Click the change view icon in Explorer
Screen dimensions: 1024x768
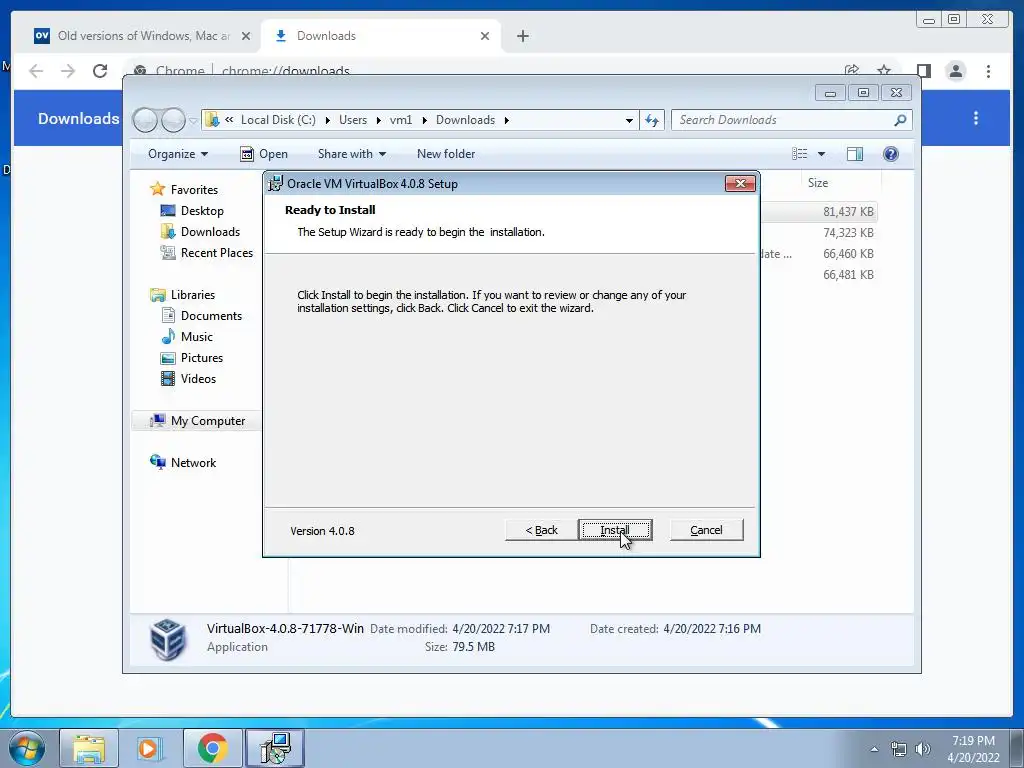pyautogui.click(x=799, y=154)
